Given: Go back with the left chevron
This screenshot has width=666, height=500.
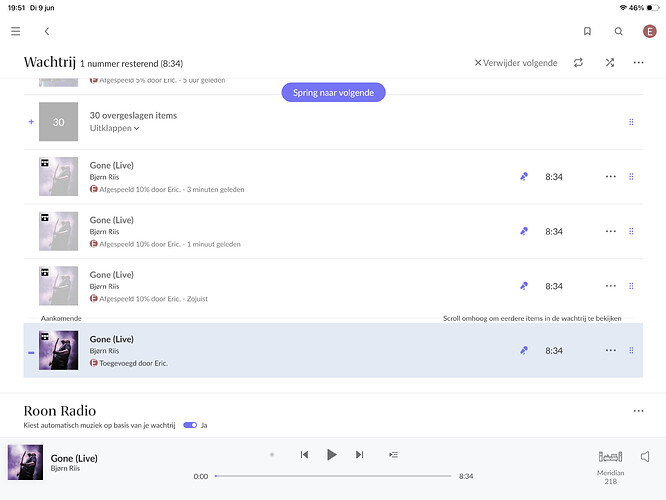Looking at the screenshot, I should pos(47,31).
